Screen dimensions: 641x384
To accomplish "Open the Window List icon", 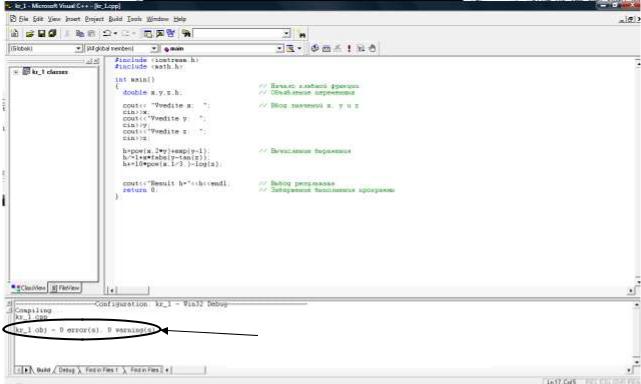I will [x=171, y=34].
